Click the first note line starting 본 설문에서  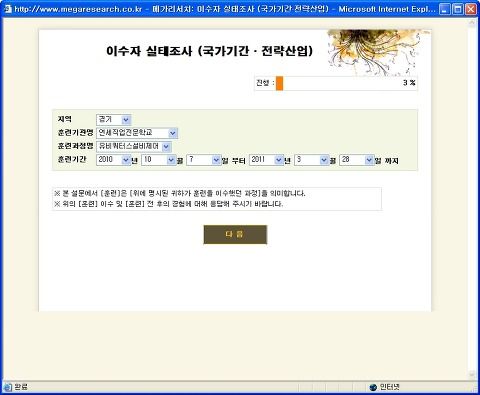point(180,193)
